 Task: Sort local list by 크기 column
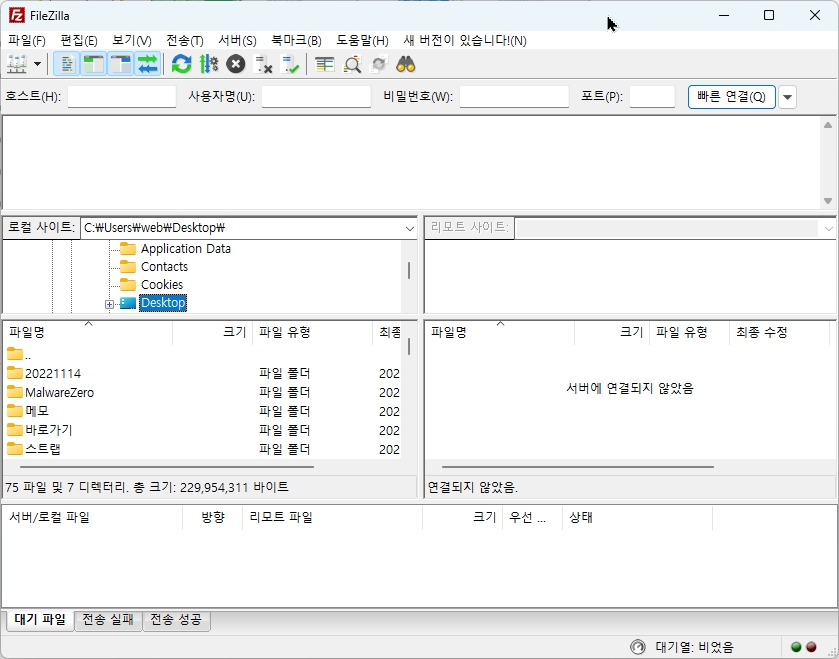click(x=212, y=332)
